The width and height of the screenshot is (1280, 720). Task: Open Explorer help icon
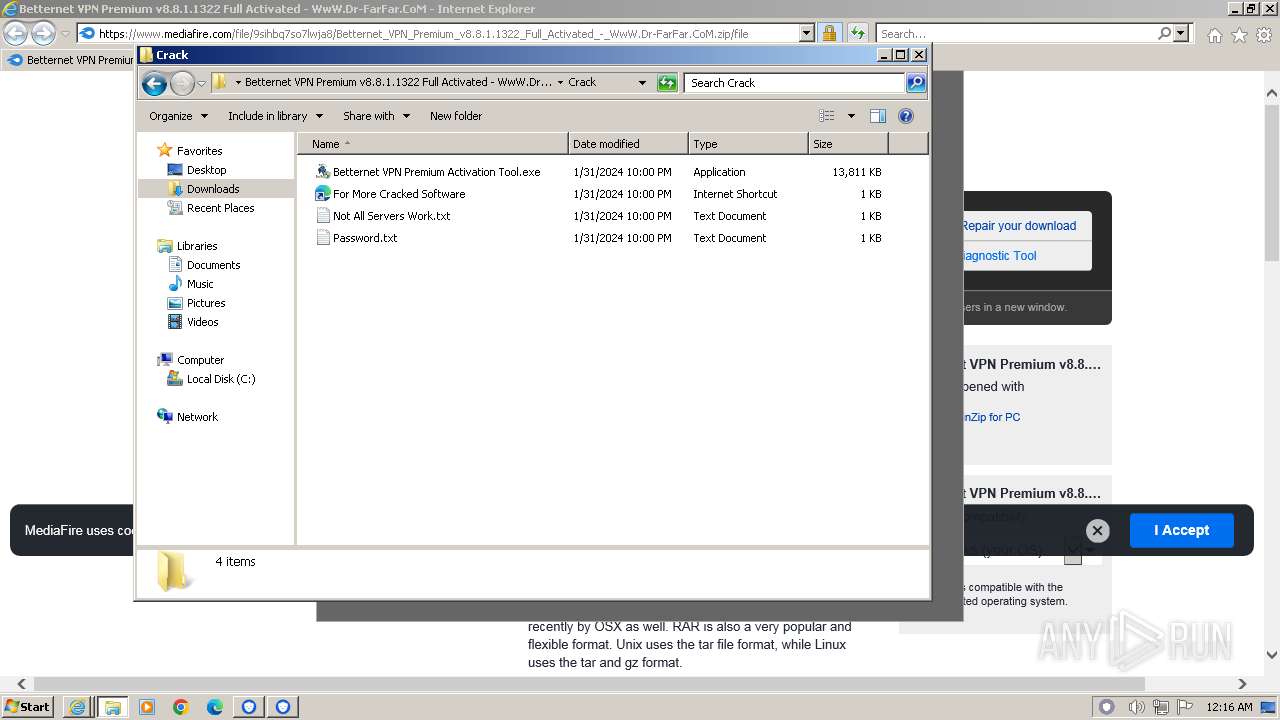pyautogui.click(x=906, y=116)
